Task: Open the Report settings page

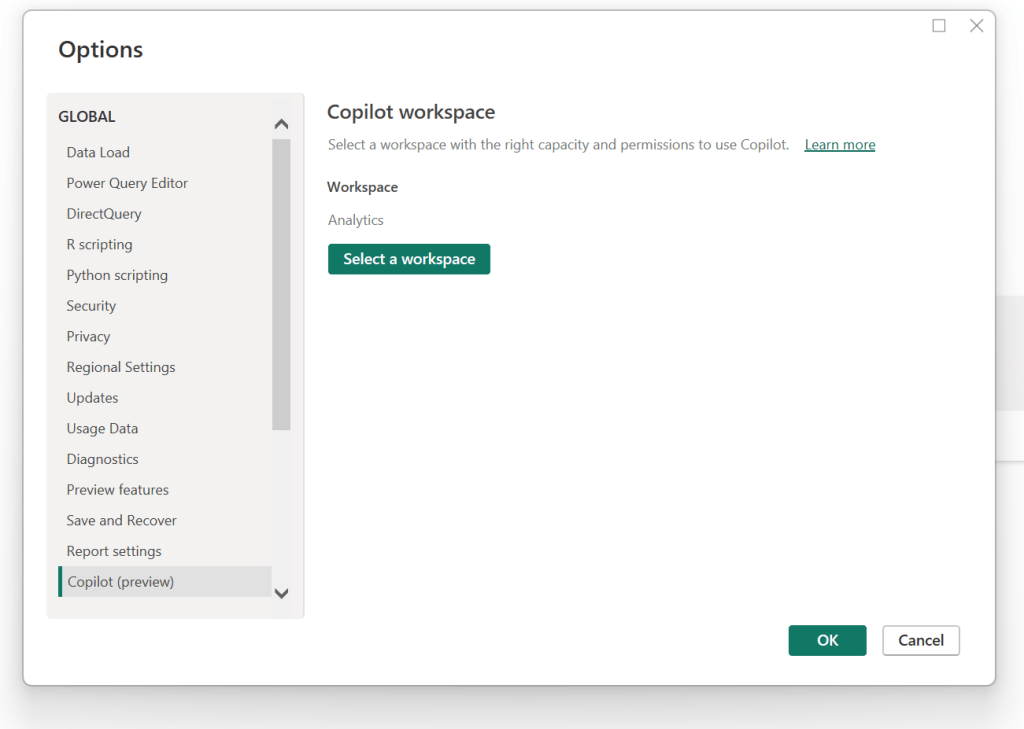Action: pyautogui.click(x=113, y=551)
